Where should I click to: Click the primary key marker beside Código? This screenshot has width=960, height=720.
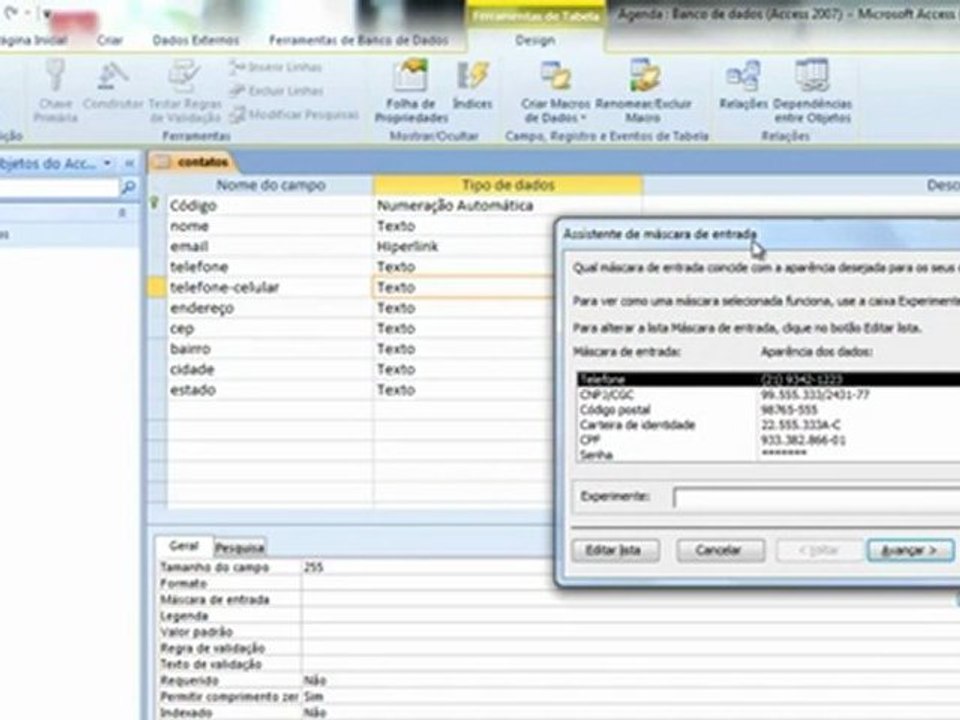point(156,203)
